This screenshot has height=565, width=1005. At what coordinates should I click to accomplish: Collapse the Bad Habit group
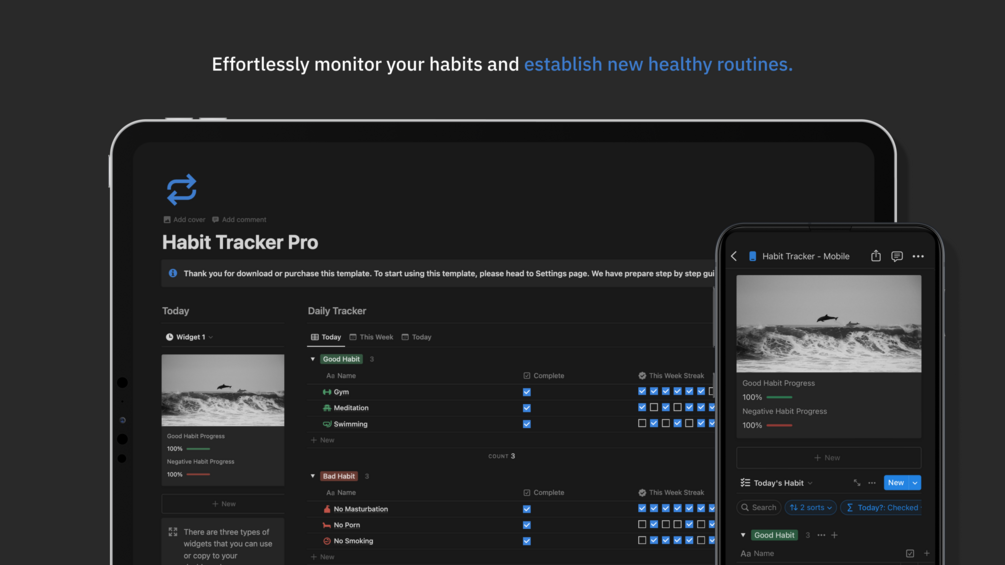(x=313, y=476)
